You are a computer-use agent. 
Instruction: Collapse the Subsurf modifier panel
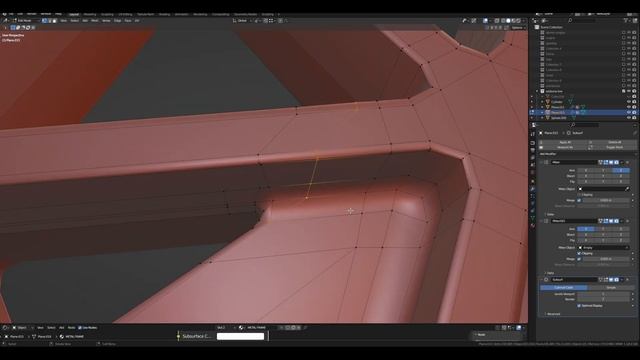pos(541,280)
